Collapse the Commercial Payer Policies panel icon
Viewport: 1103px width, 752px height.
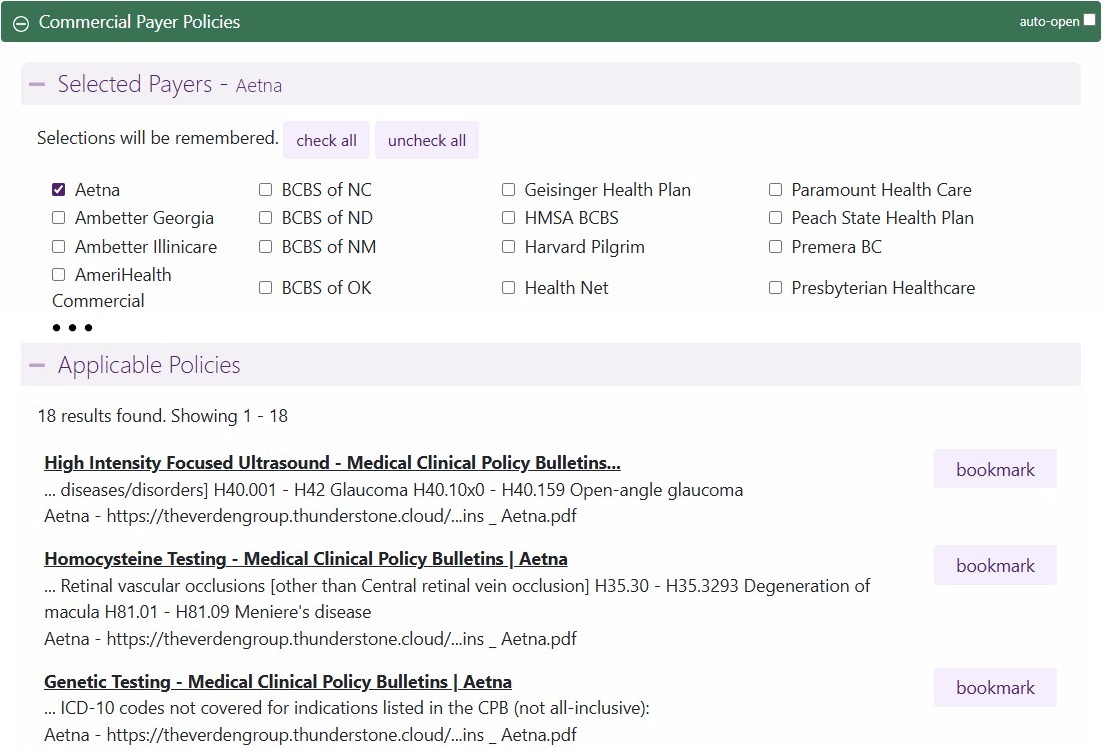[x=21, y=23]
